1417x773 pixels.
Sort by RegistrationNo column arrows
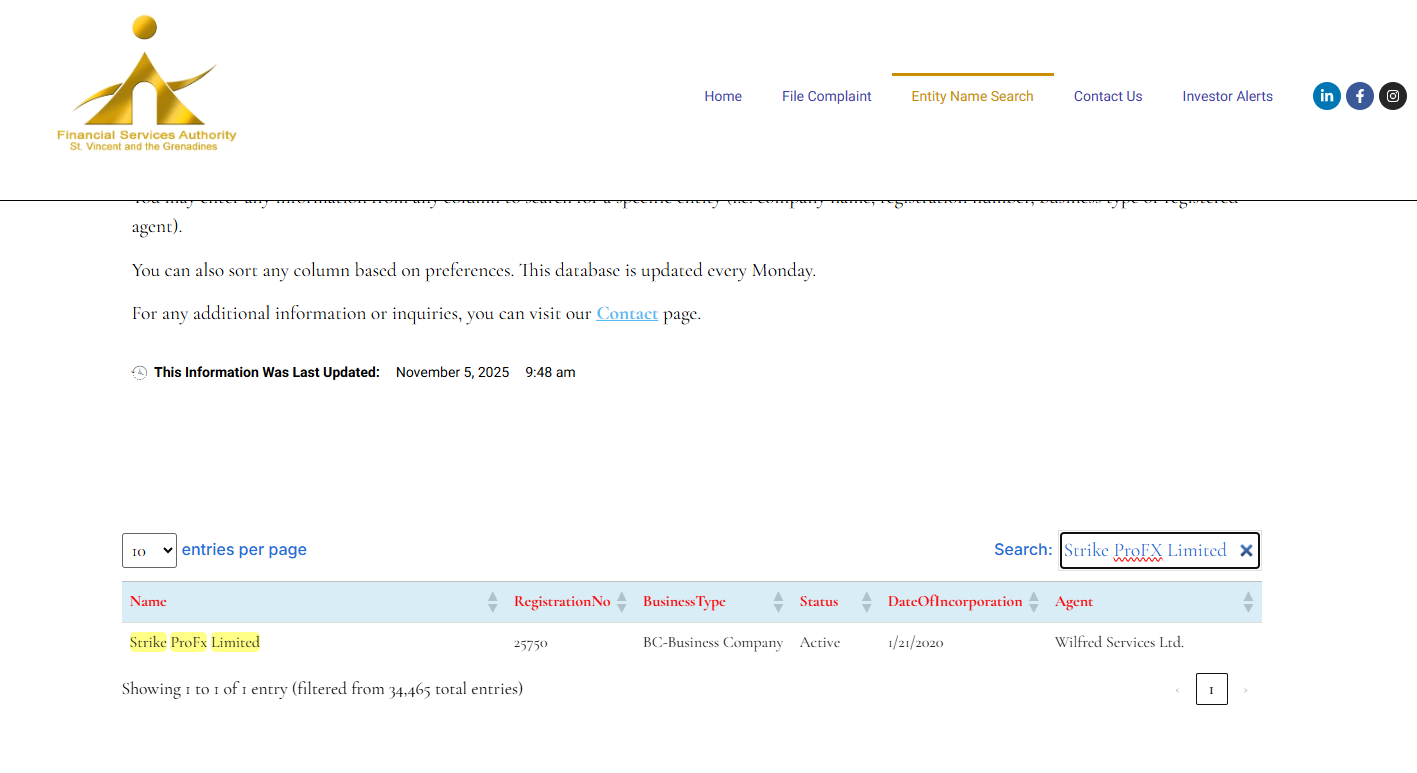(x=622, y=602)
